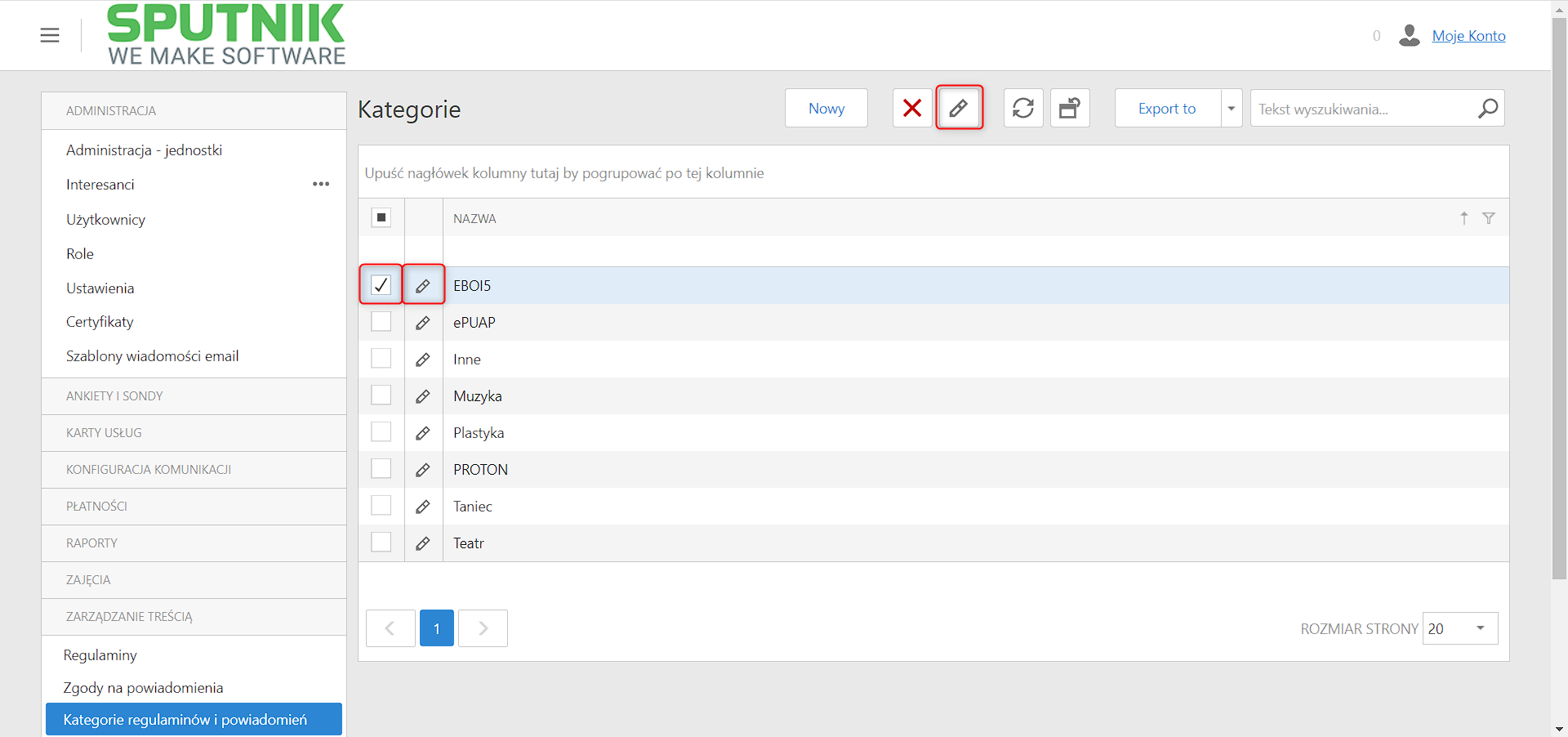
Task: Click the toolbar pencil edit icon
Action: point(959,108)
